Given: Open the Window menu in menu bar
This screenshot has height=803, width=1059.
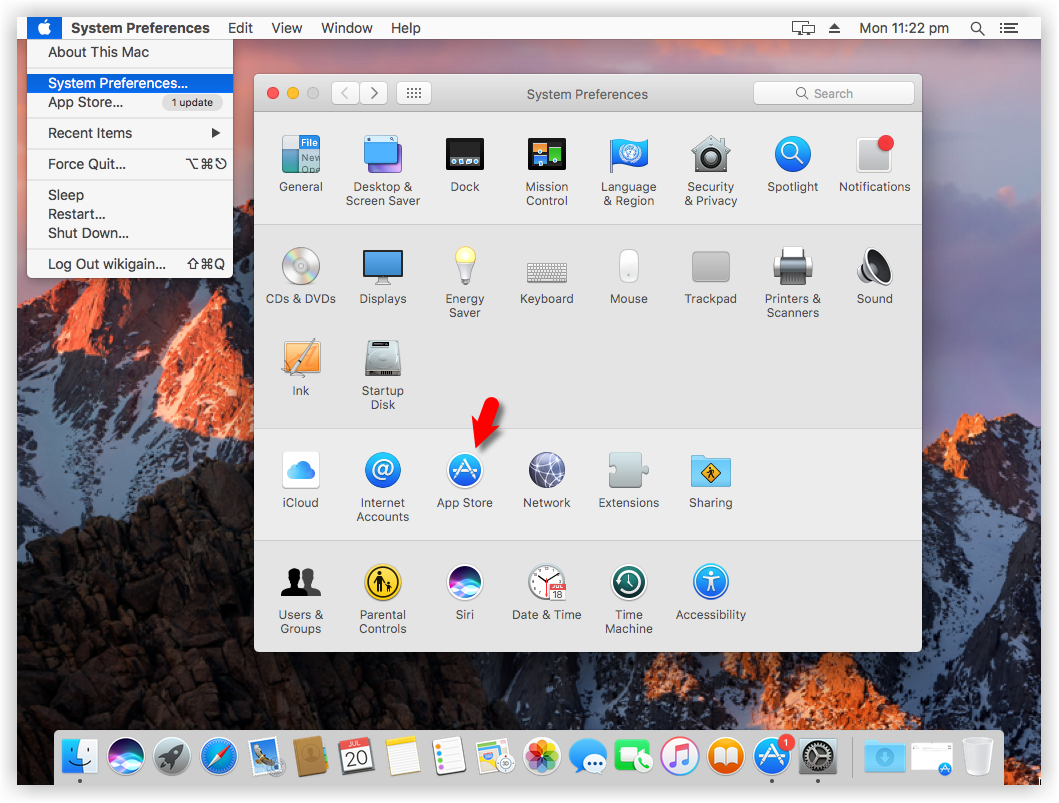Looking at the screenshot, I should coord(346,28).
